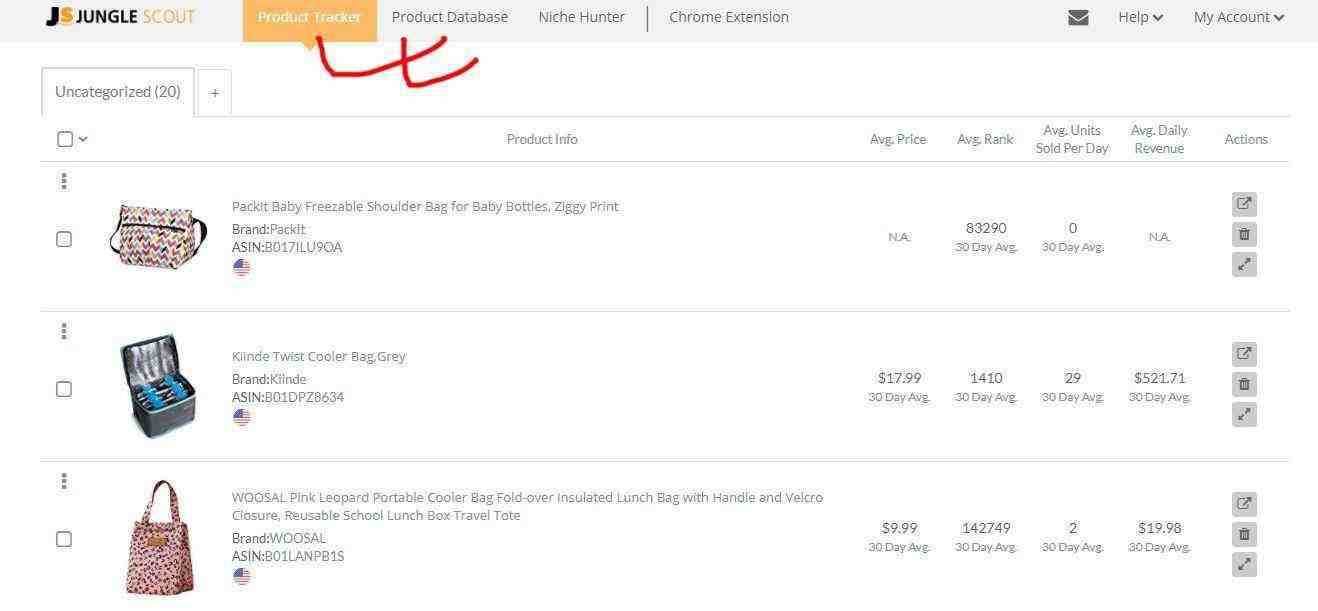Click the $521.71 daily revenue value
The width and height of the screenshot is (1318, 611).
pos(1160,378)
